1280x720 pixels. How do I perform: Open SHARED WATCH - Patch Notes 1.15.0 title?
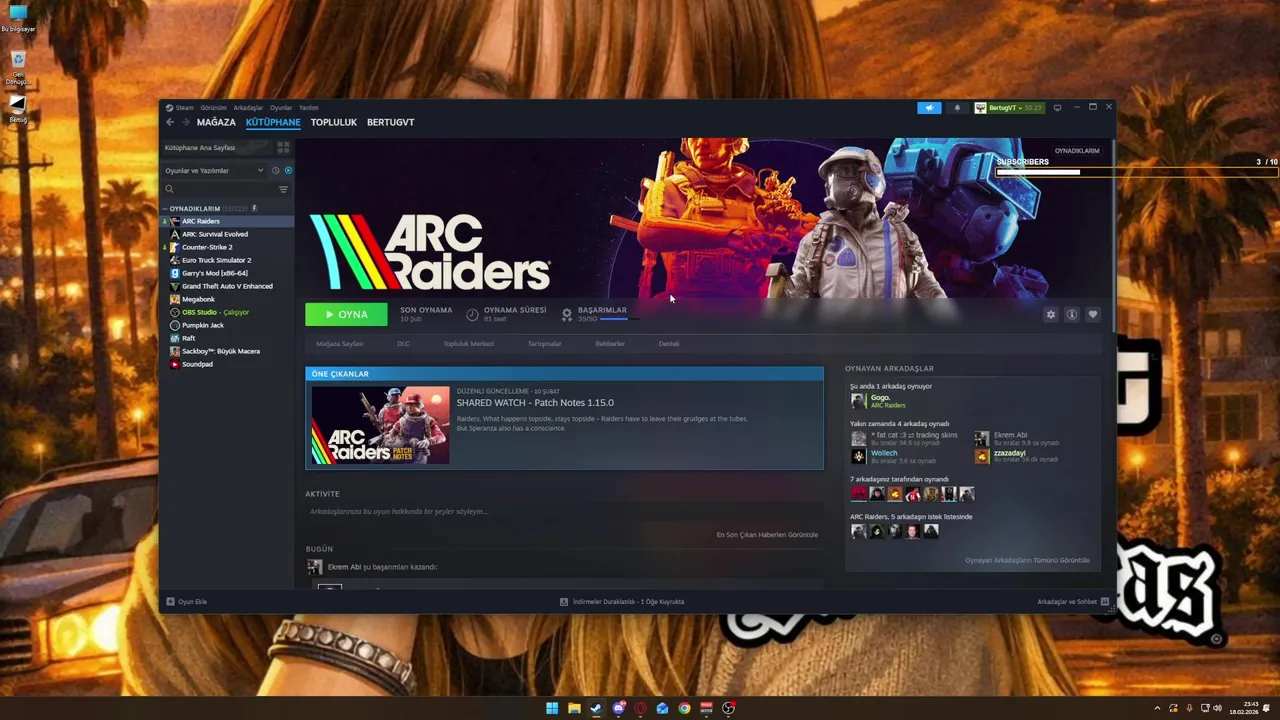[x=535, y=402]
